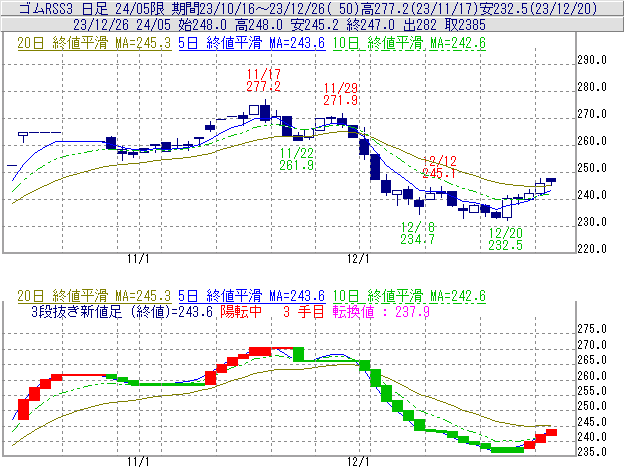Click the 275.0 axis label on lower chart
Viewport: 624px width, 475px height.
[x=592, y=329]
